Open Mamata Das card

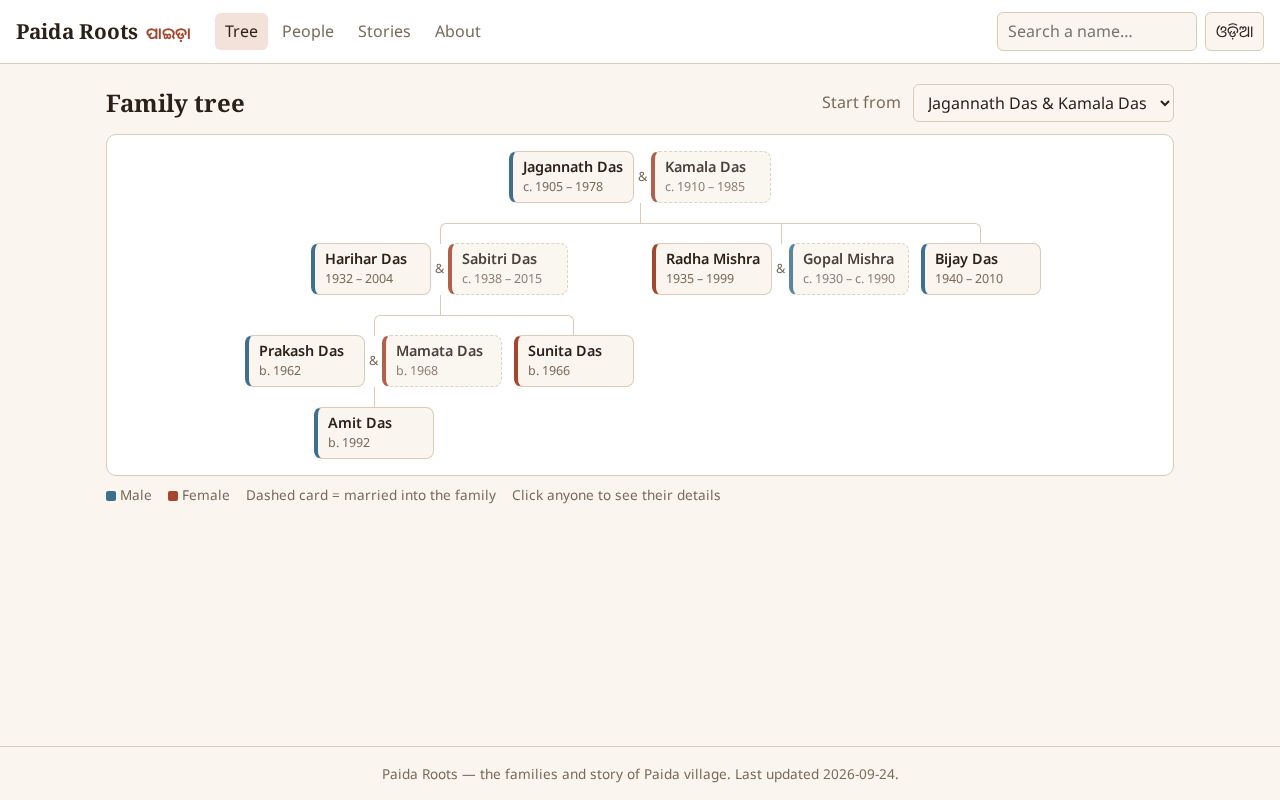click(442, 361)
